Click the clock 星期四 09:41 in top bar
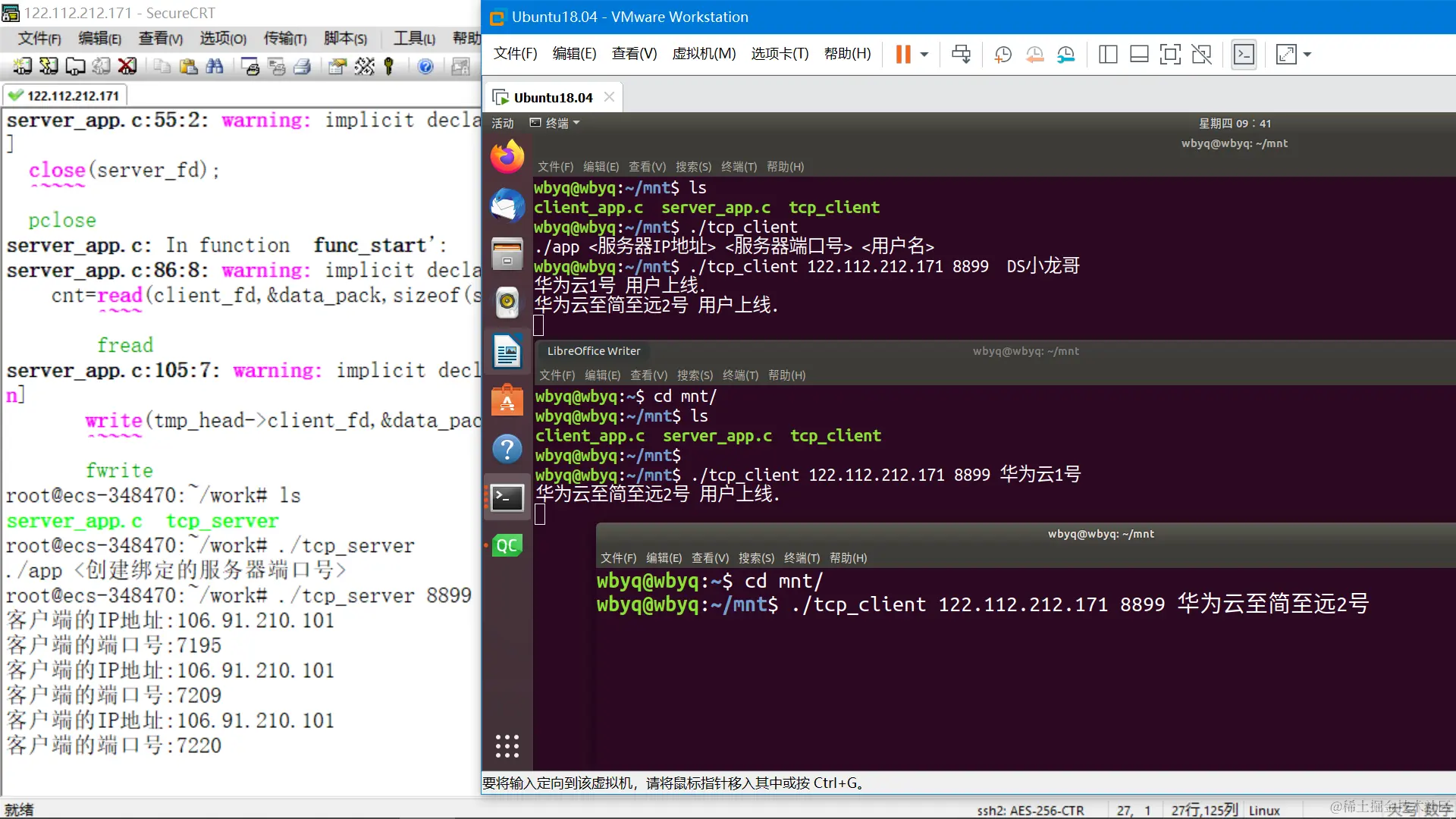The width and height of the screenshot is (1456, 819). 1234,123
